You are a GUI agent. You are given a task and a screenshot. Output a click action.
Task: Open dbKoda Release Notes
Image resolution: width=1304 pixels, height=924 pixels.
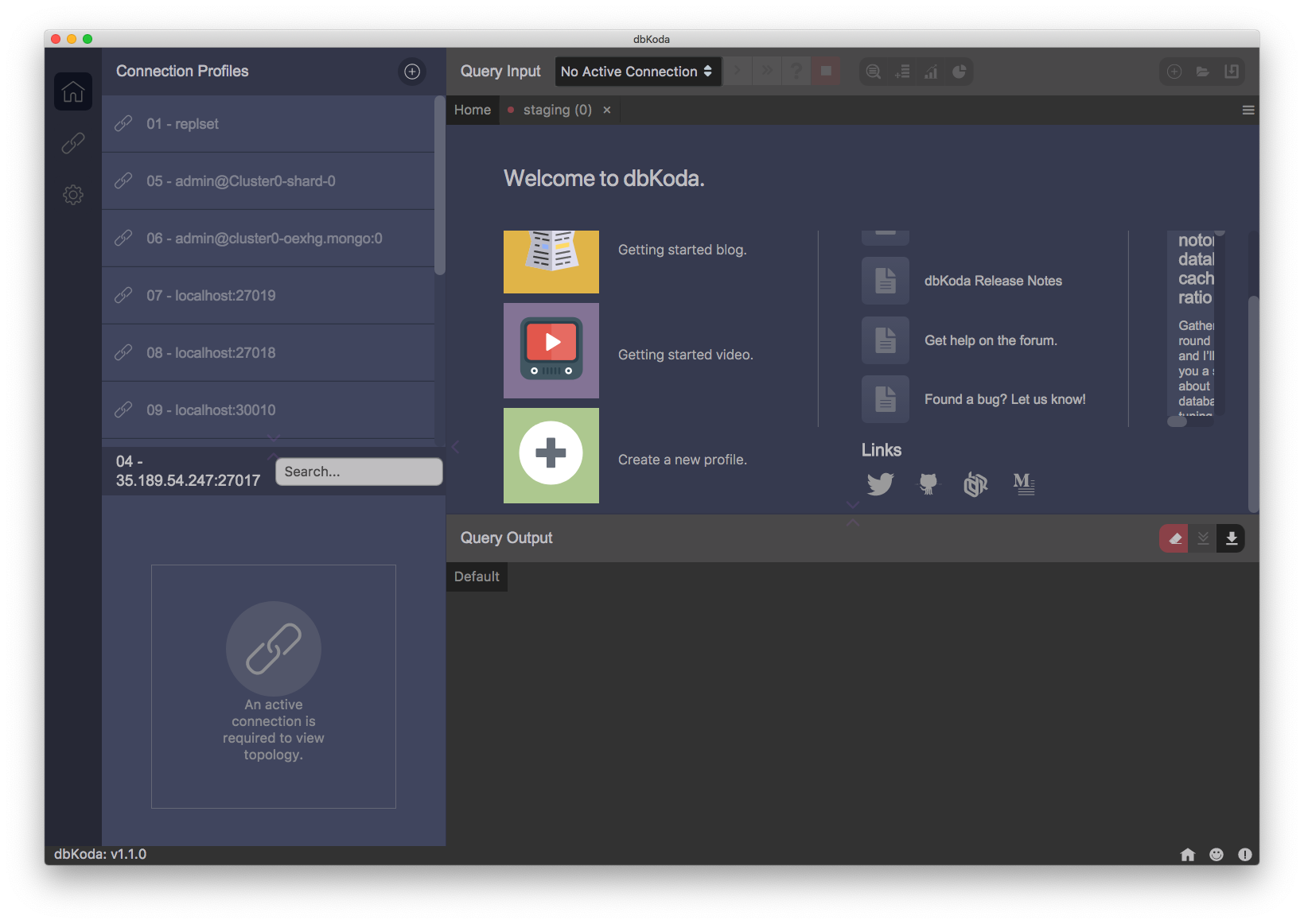click(x=993, y=281)
